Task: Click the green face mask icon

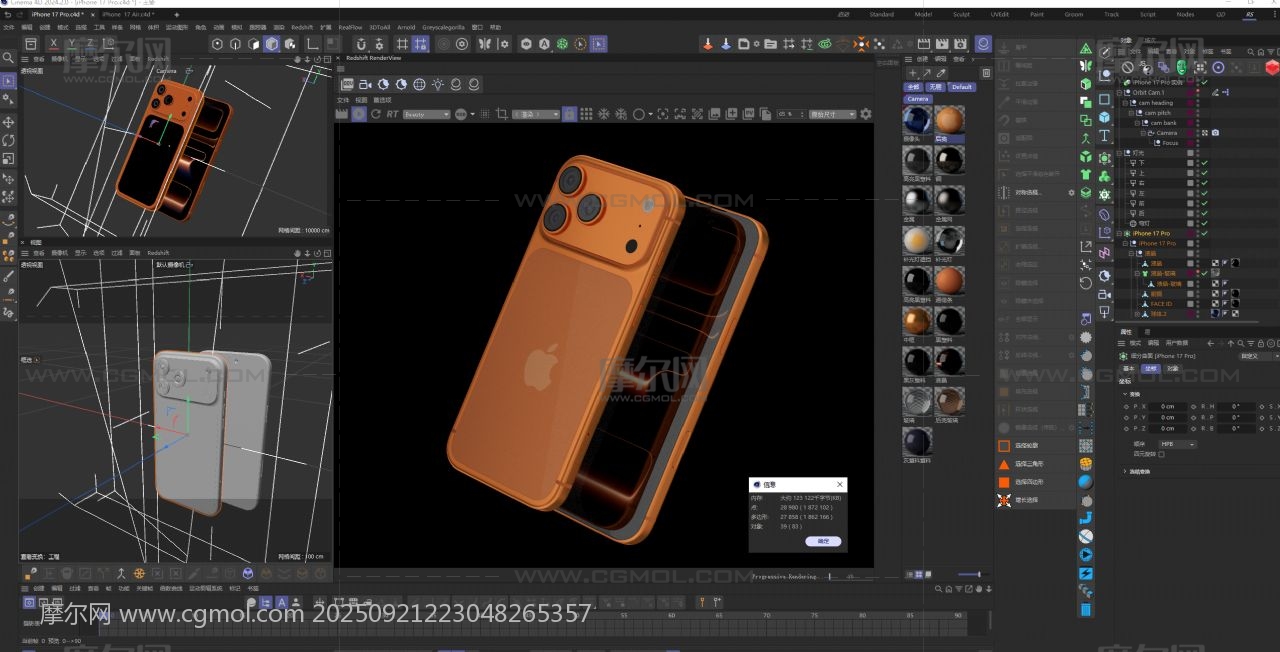Action: 1181,67
